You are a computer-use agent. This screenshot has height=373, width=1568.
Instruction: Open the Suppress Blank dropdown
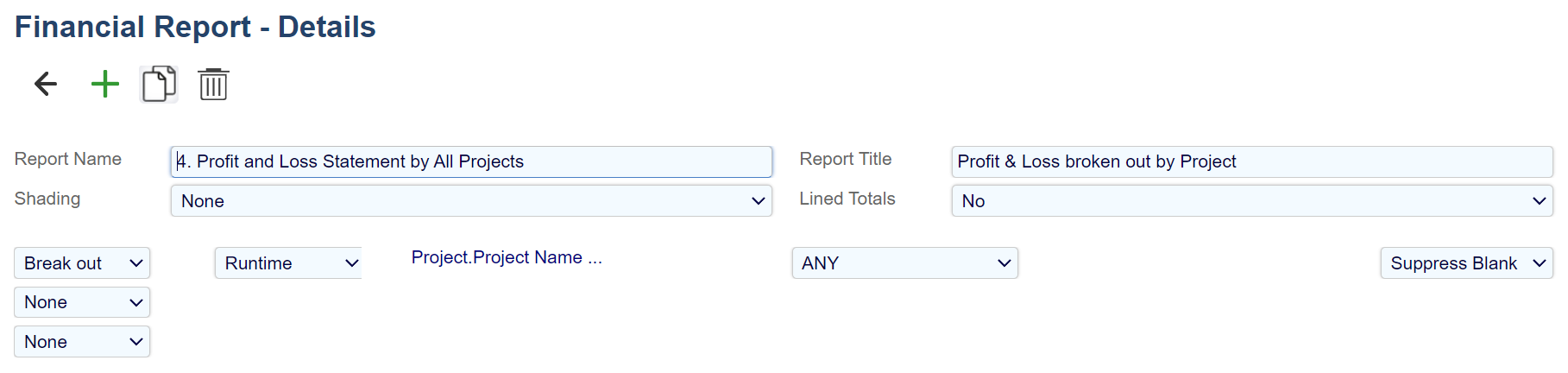click(1466, 263)
